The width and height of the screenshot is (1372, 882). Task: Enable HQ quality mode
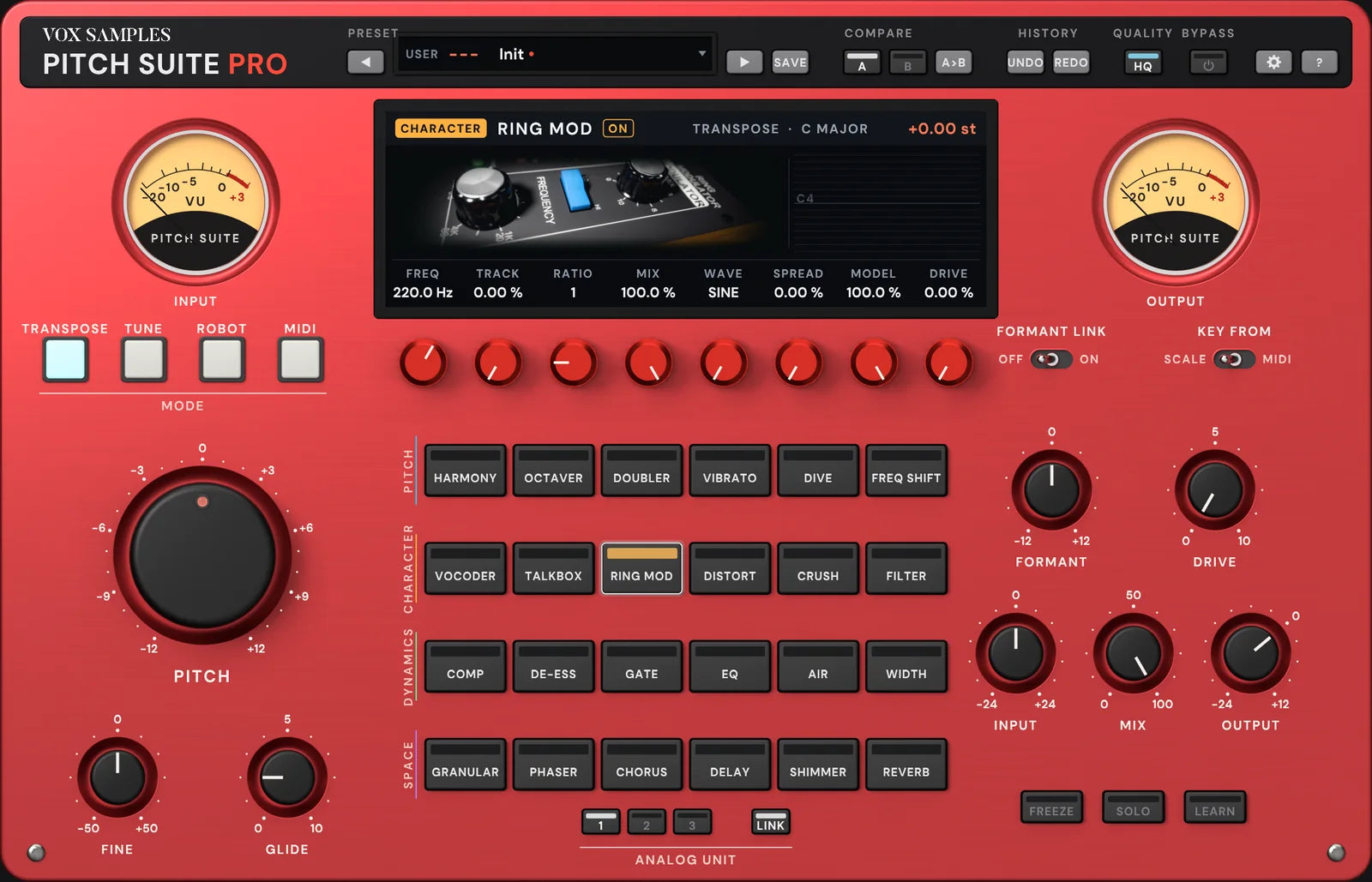click(1143, 63)
